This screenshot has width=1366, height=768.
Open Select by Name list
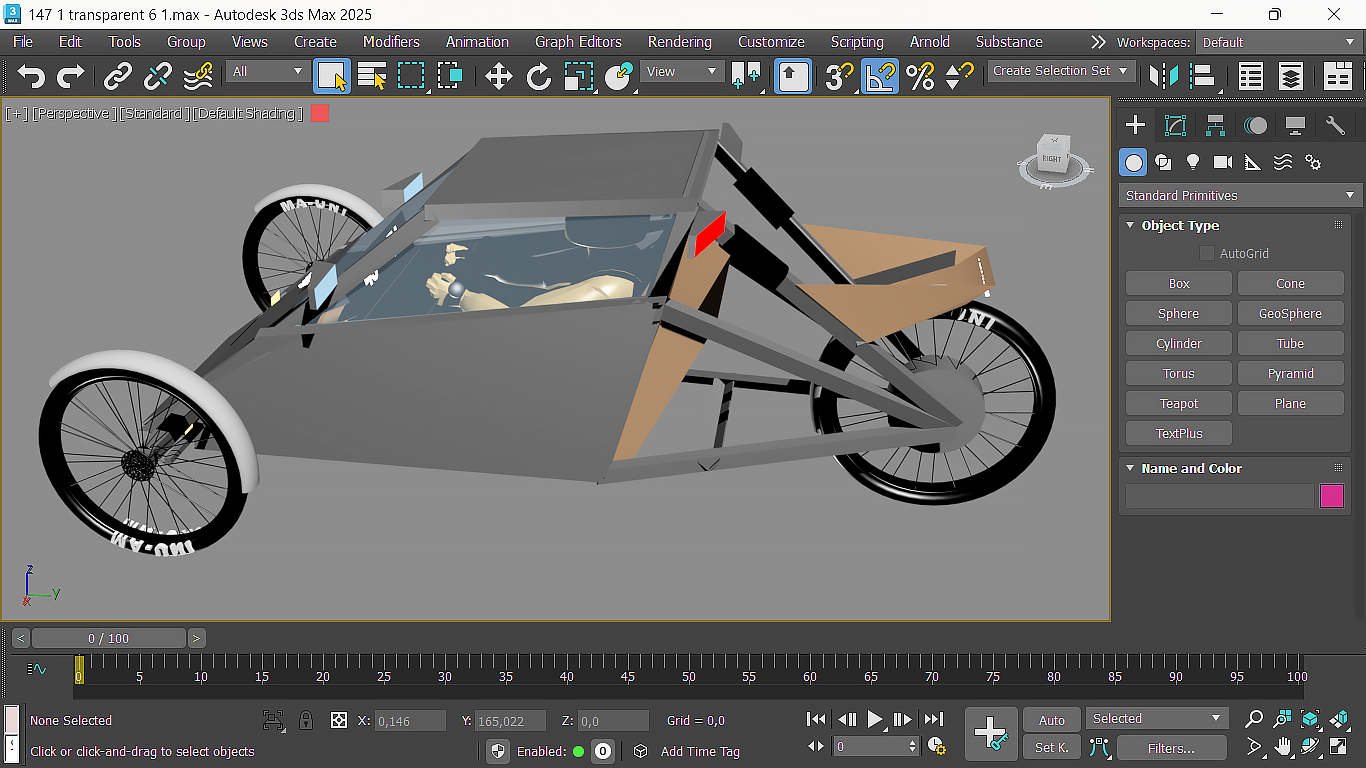[372, 77]
